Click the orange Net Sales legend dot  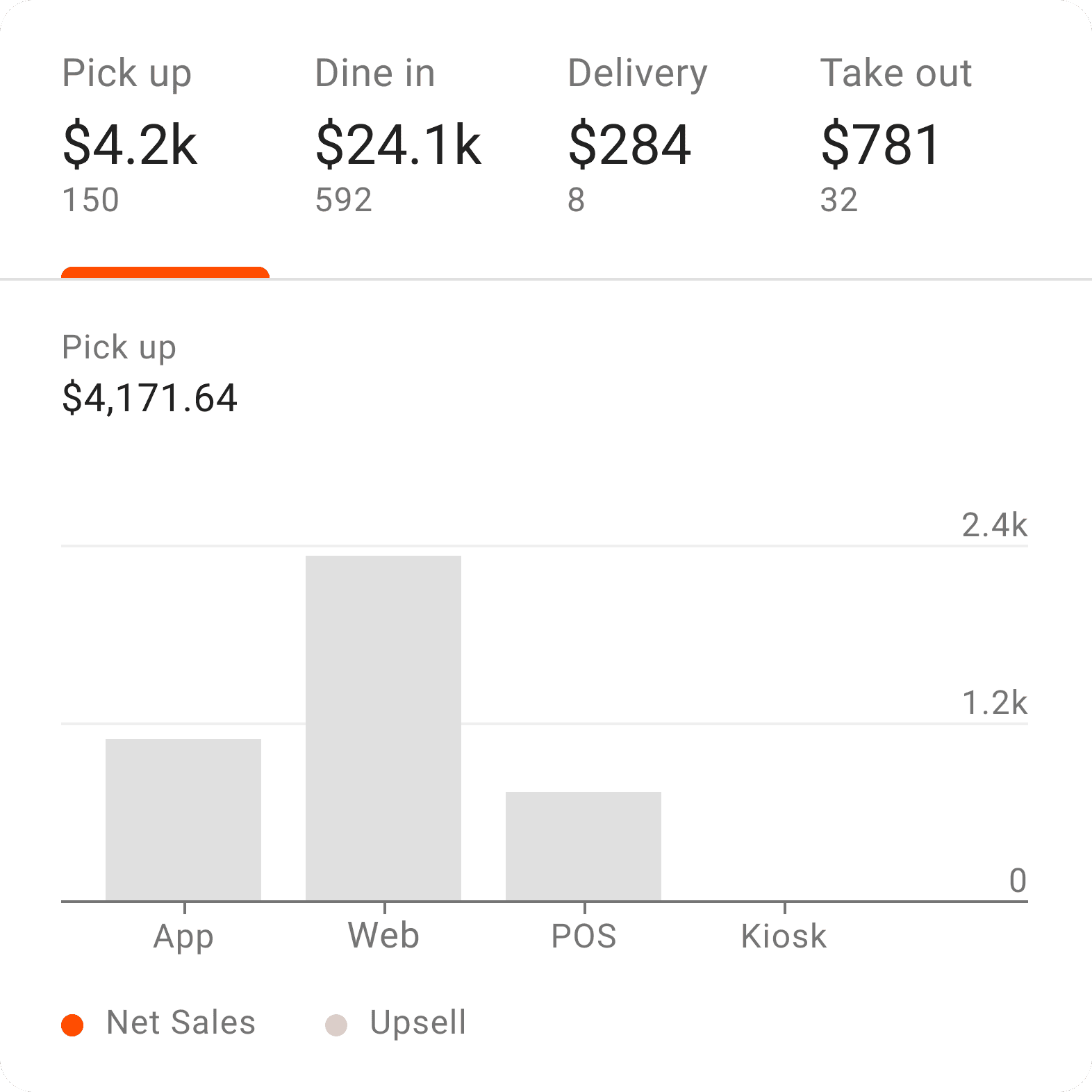tap(72, 1025)
